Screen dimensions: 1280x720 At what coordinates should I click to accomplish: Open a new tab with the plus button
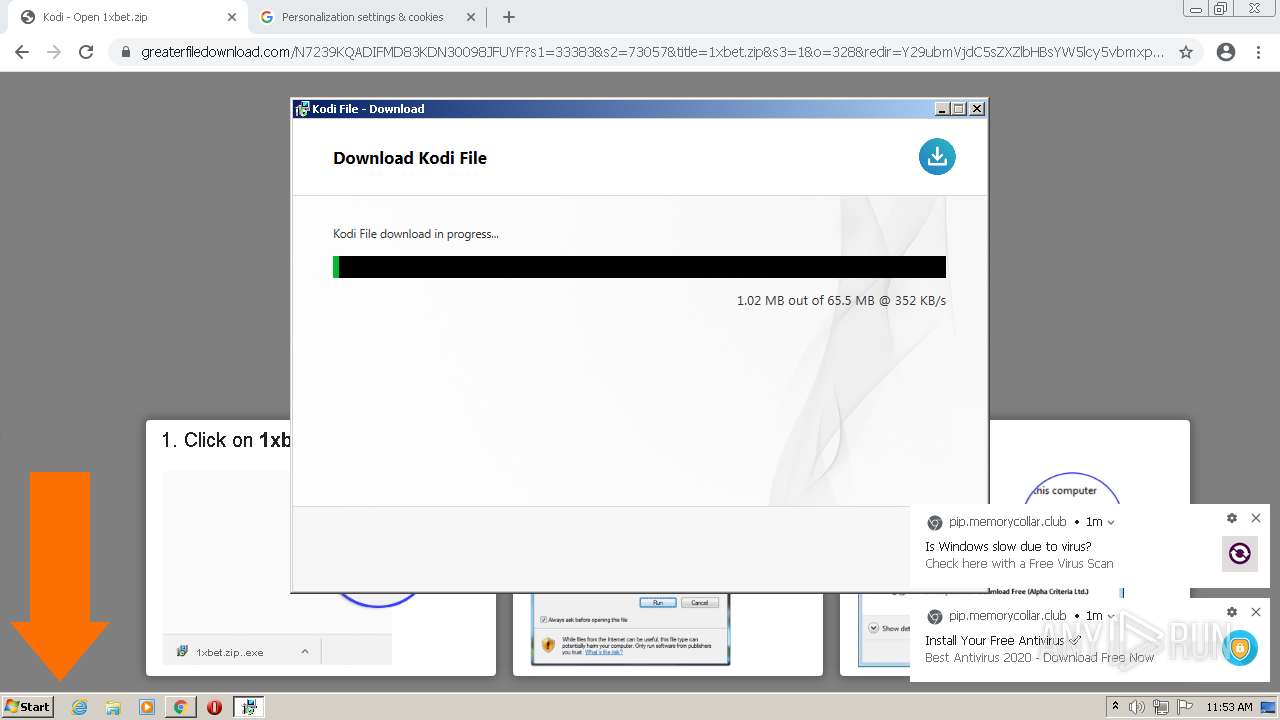pos(509,17)
